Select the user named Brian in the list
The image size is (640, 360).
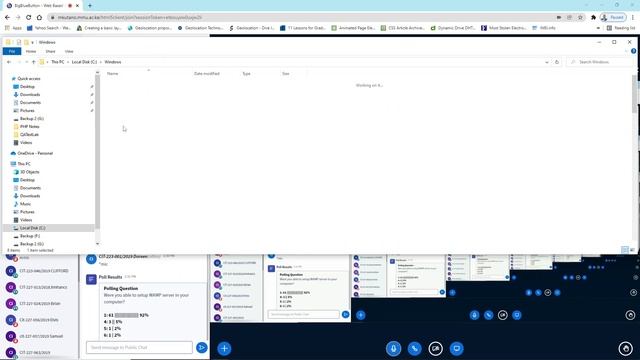pyautogui.click(x=40, y=304)
